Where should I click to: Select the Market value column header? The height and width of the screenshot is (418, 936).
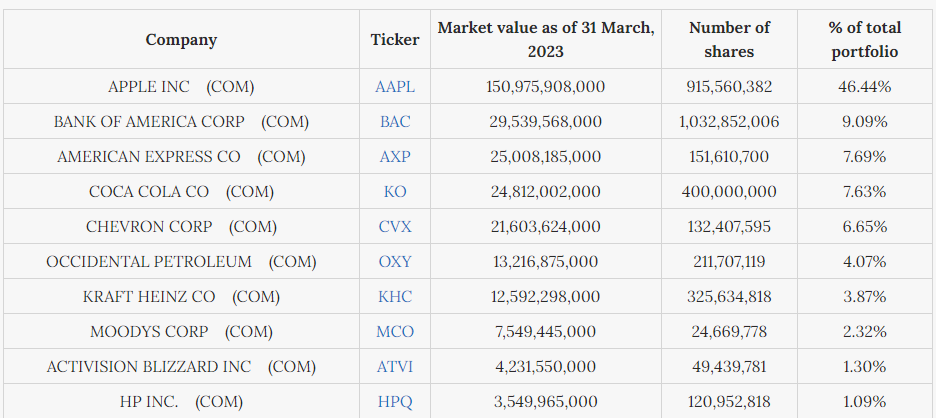click(546, 40)
